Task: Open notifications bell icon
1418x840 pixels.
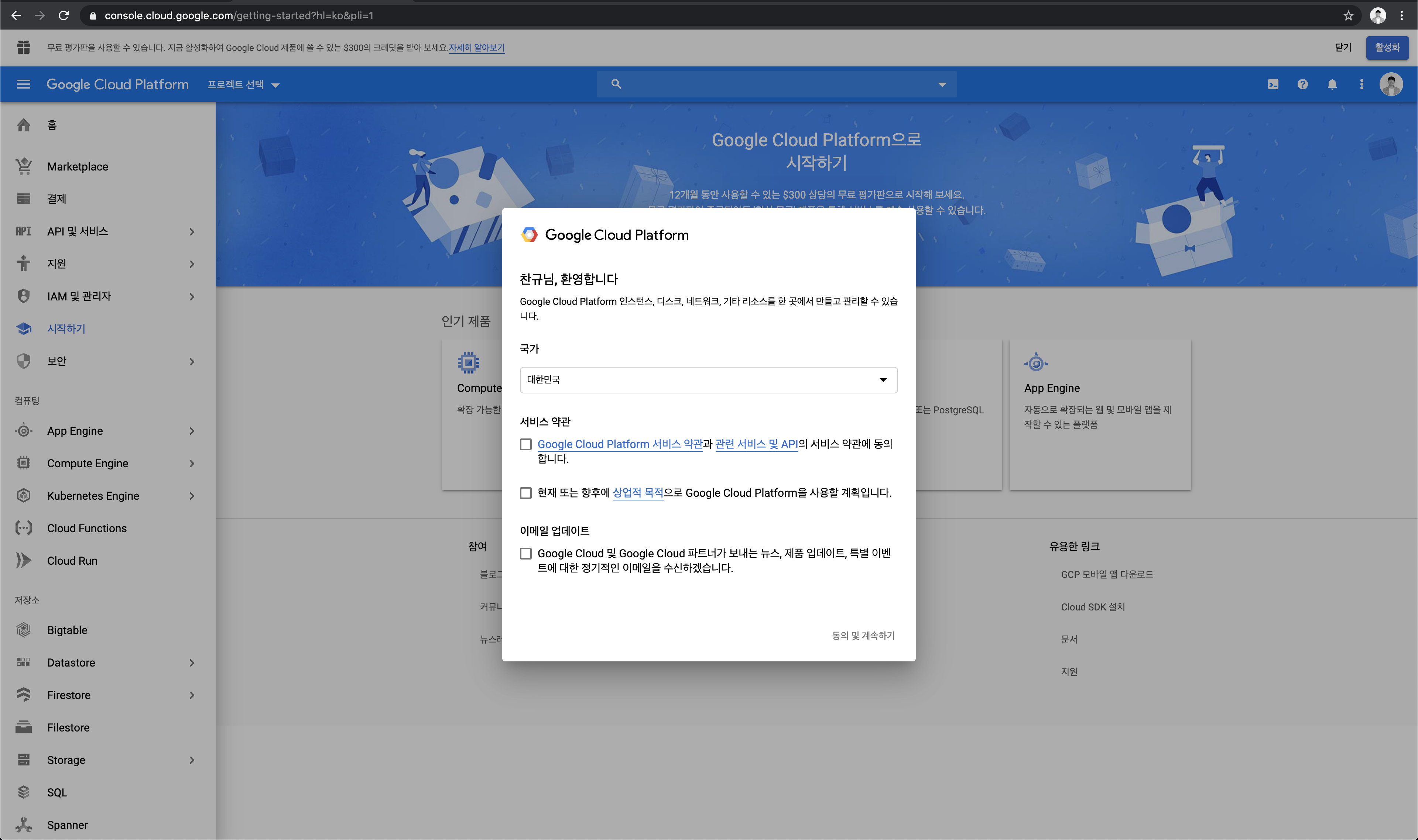Action: click(1332, 85)
